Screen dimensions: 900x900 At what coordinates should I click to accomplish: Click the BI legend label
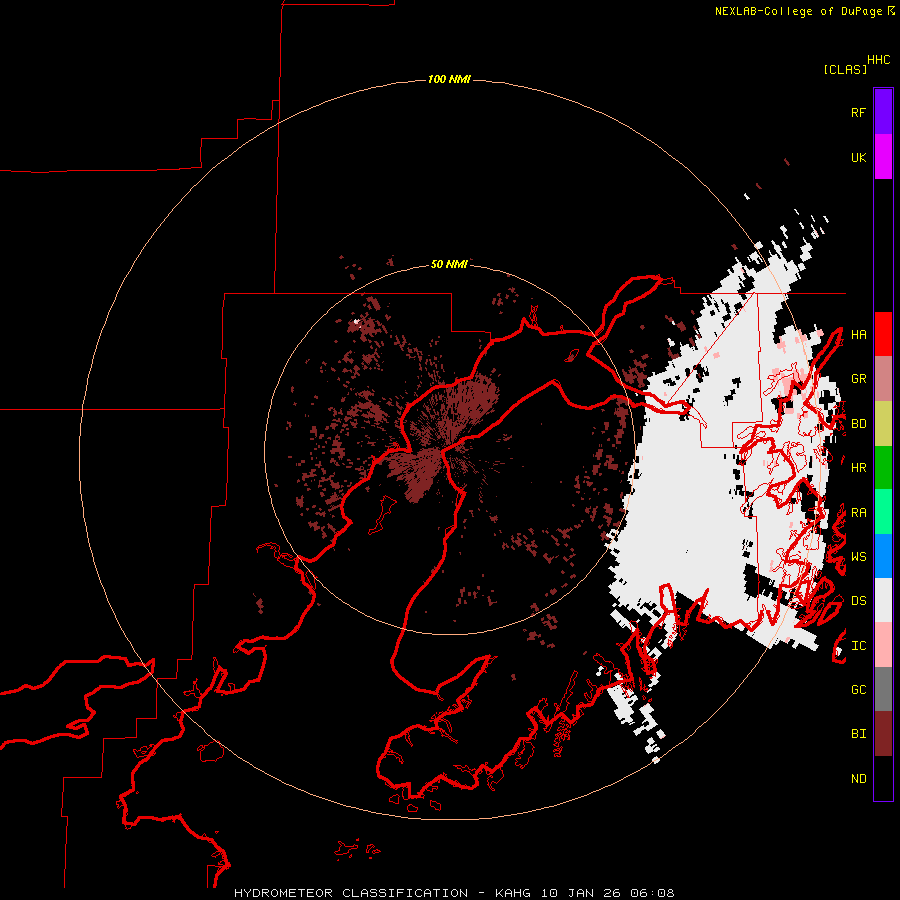point(858,734)
